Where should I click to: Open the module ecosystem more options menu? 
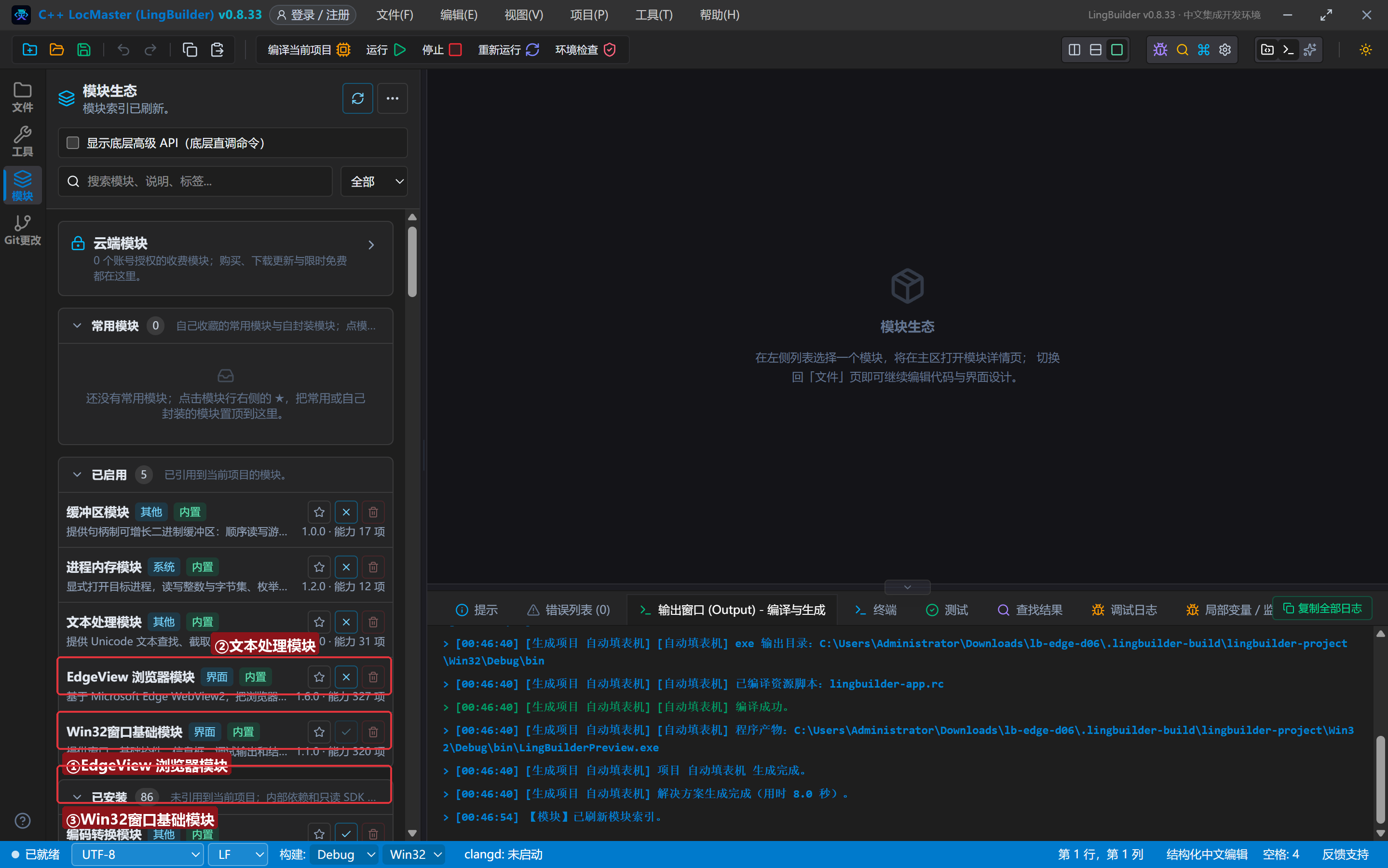click(393, 98)
